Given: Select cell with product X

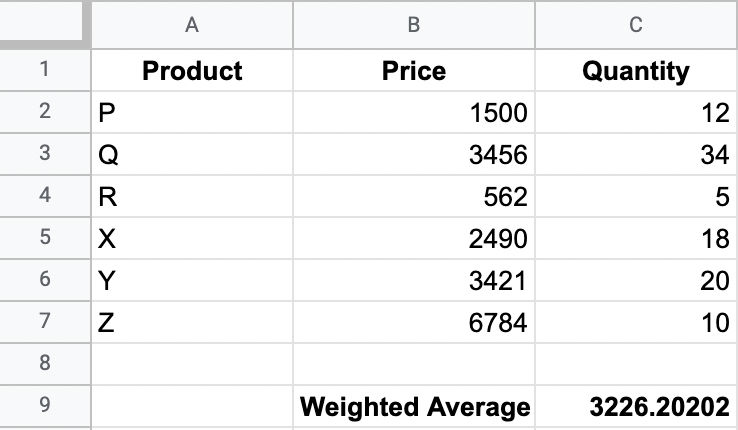Looking at the screenshot, I should coord(192,238).
